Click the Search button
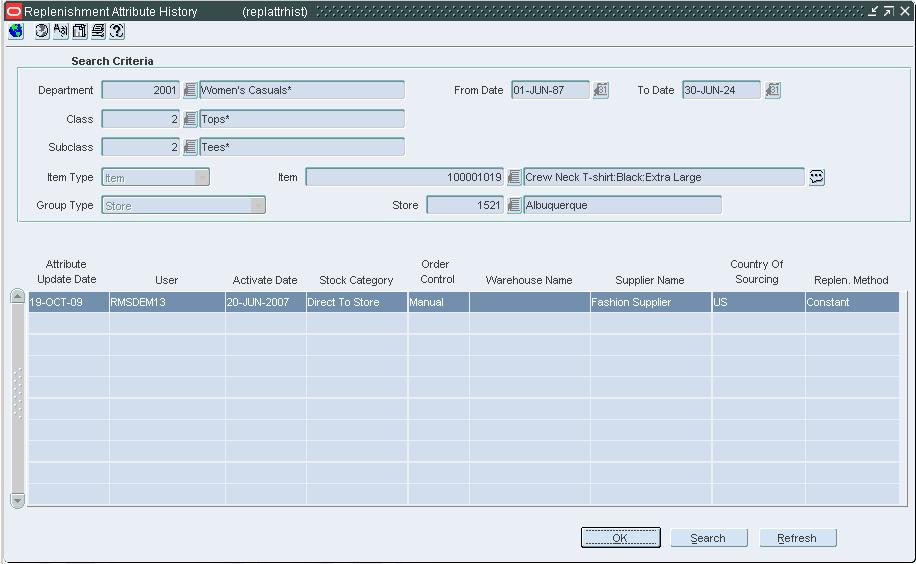 pos(709,538)
